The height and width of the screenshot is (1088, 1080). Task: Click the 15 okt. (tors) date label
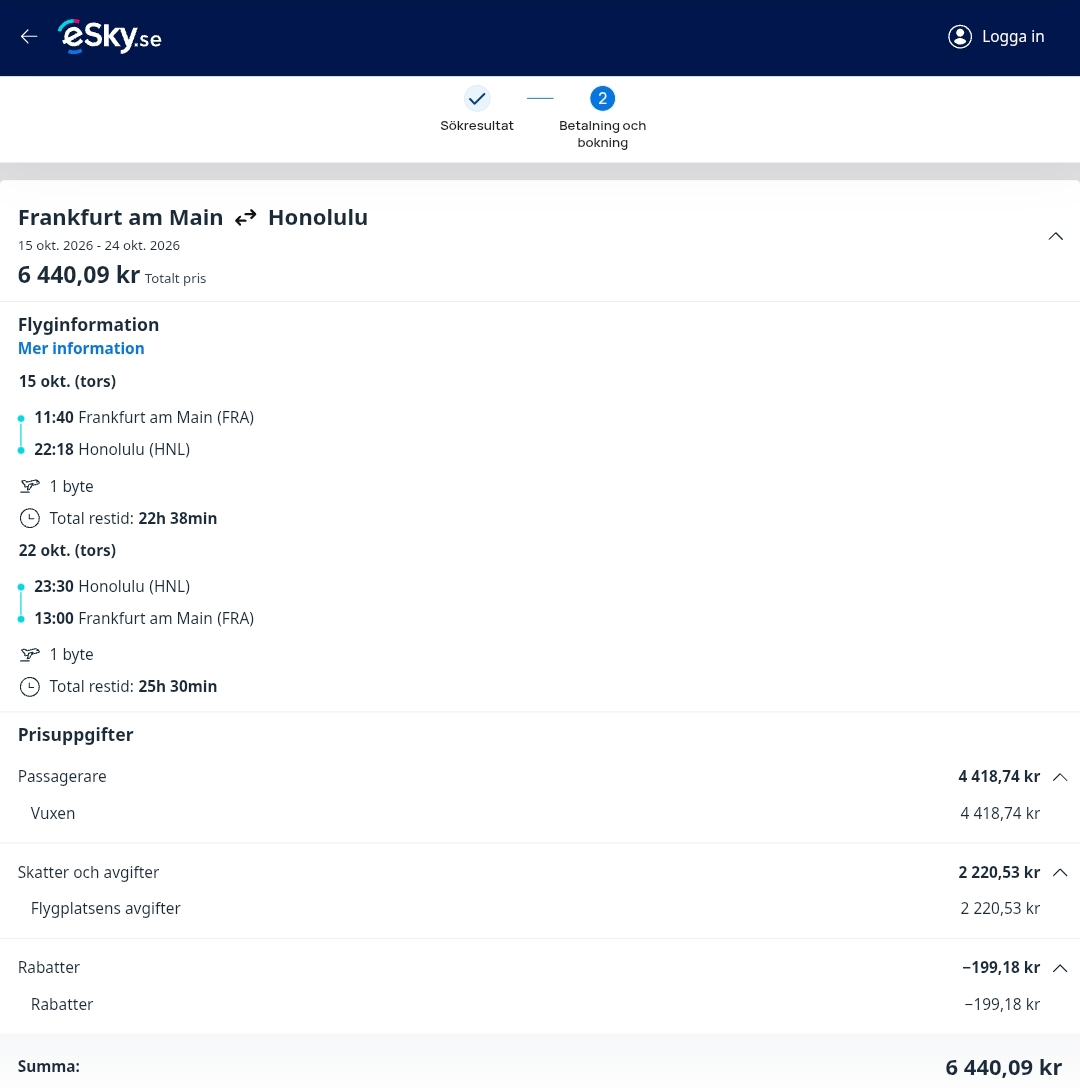click(x=67, y=382)
